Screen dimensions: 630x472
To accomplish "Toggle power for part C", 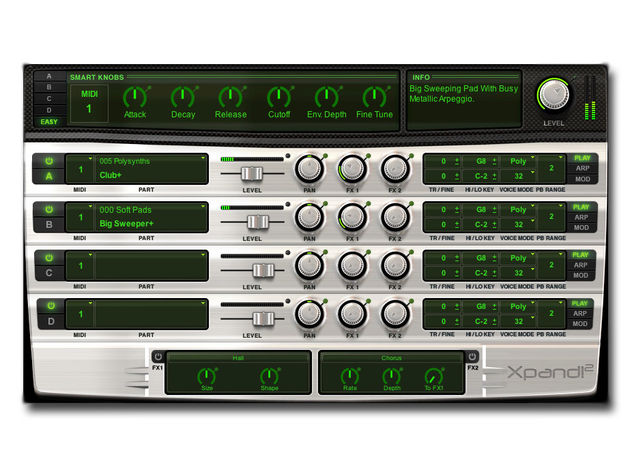I will click(49, 257).
